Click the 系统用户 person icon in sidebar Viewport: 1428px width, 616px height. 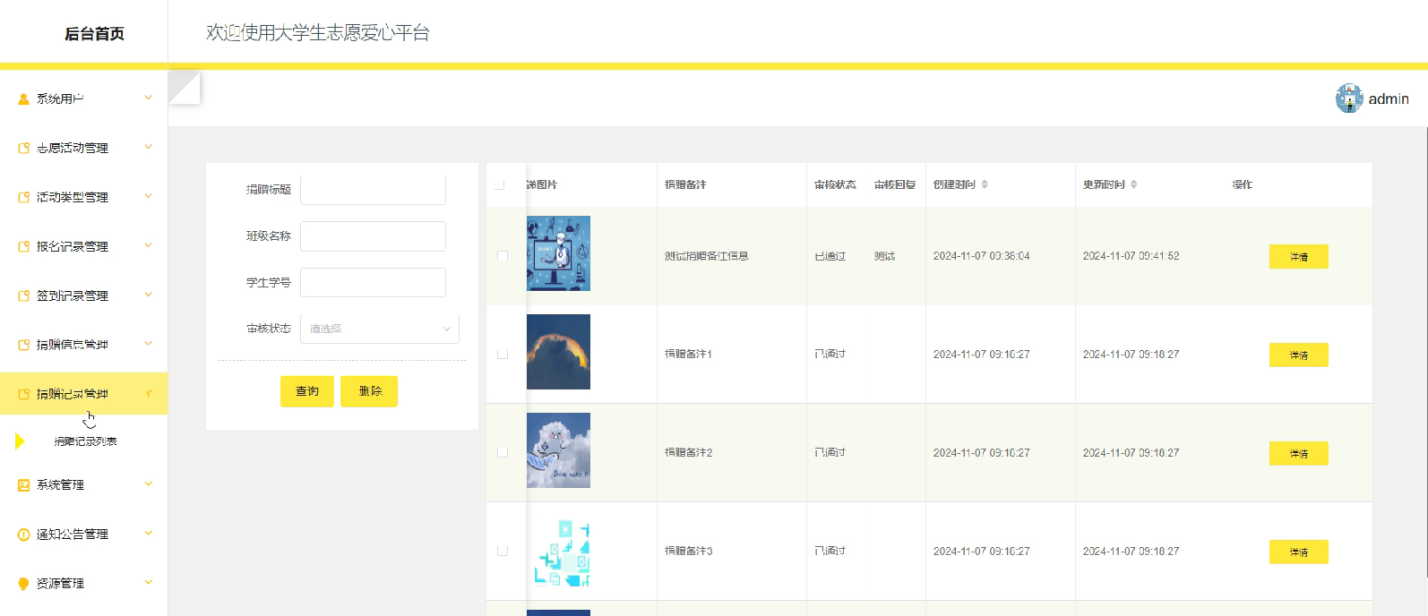pyautogui.click(x=24, y=99)
